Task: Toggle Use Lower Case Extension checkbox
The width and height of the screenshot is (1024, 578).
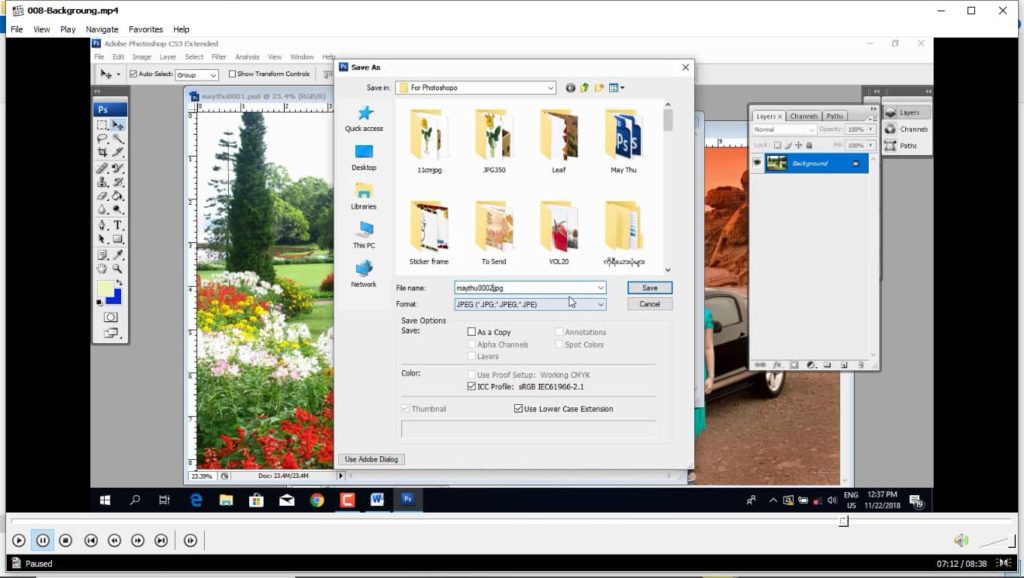Action: click(x=519, y=409)
